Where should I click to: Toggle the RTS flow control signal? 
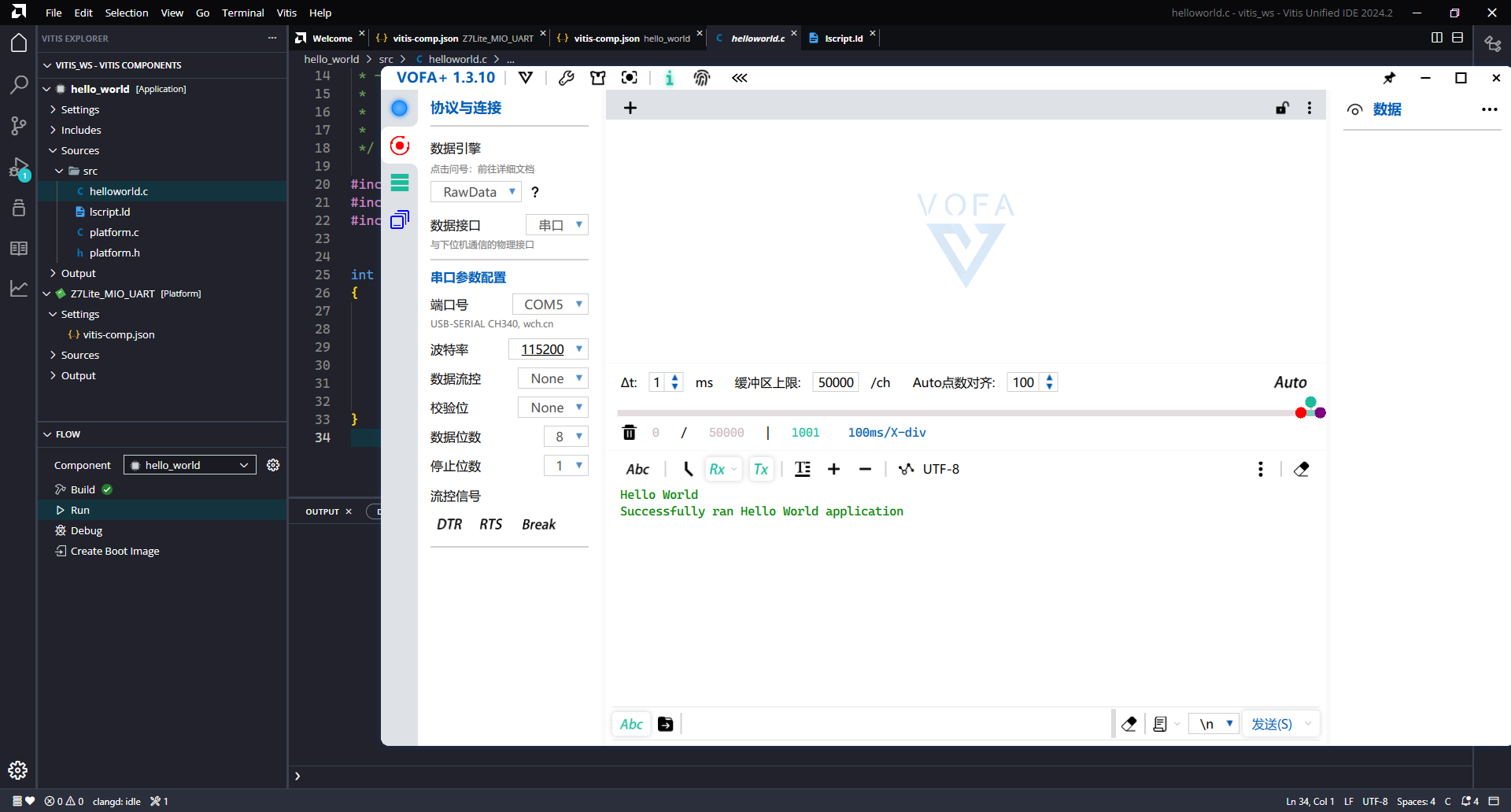coord(491,524)
